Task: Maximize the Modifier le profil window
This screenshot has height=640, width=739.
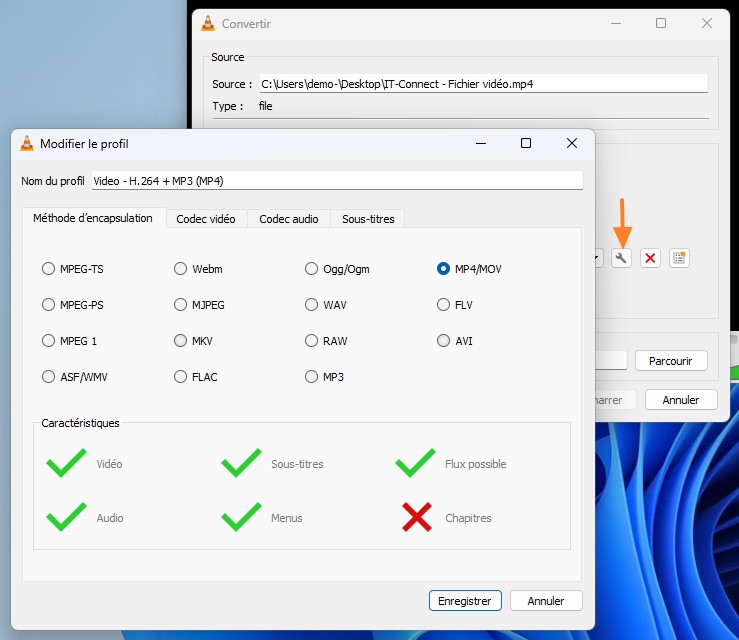Action: point(526,144)
